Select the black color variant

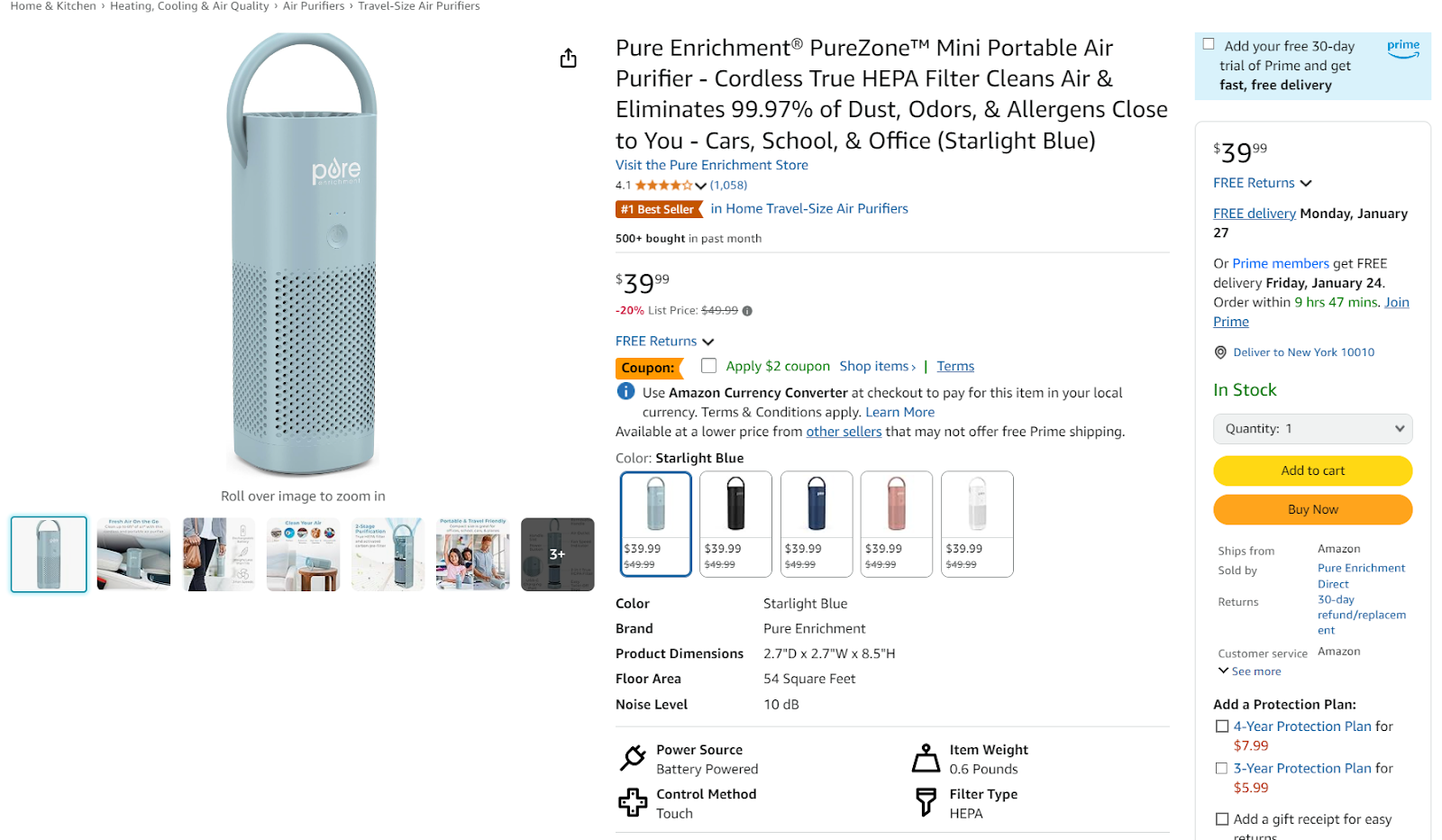(735, 523)
